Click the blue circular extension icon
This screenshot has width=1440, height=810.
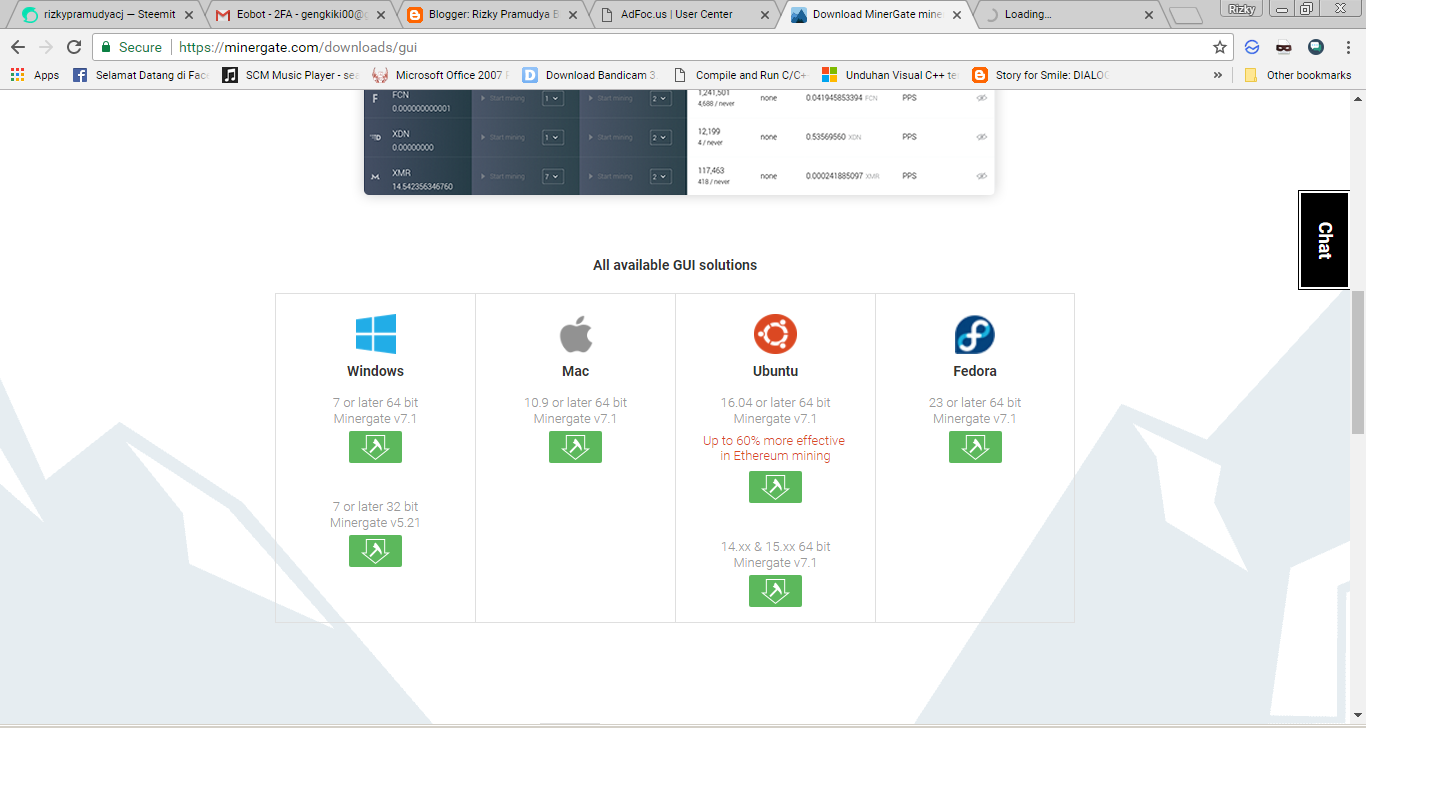pyautogui.click(x=1252, y=47)
